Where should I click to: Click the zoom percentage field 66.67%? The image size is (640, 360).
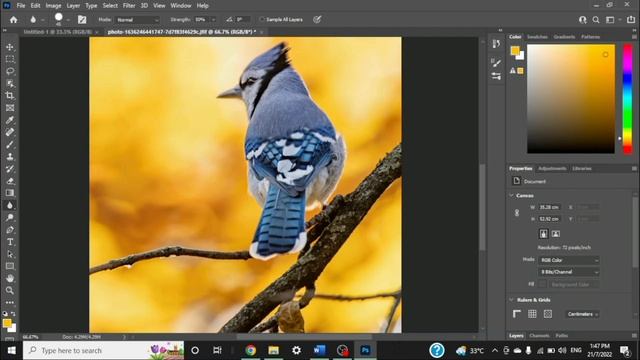pos(31,337)
